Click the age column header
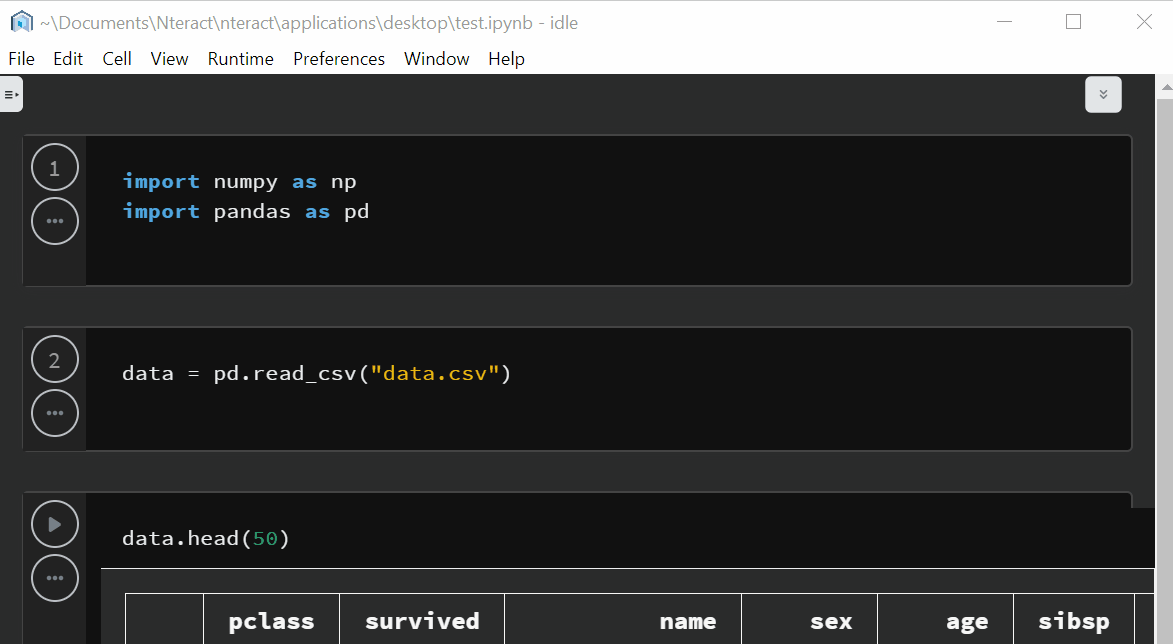This screenshot has width=1173, height=644. point(946,621)
